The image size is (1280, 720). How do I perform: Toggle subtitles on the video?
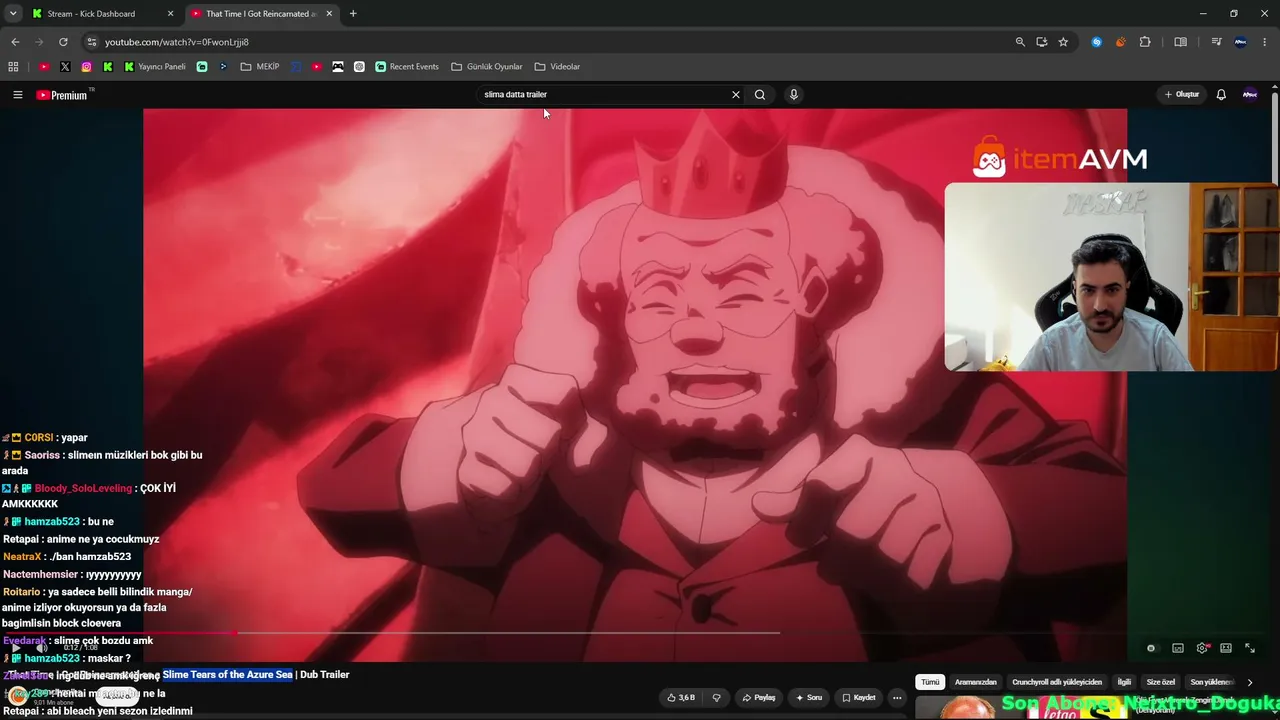(x=1178, y=648)
